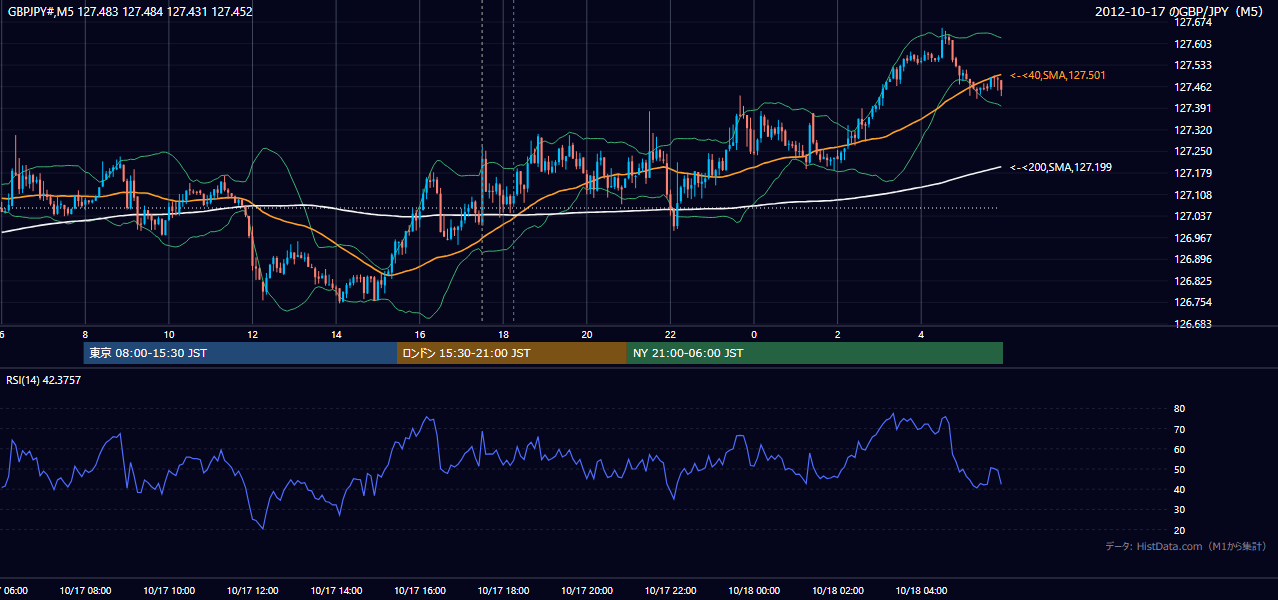Select the 東京 08:00-15:30 JST session bar

pos(240,353)
